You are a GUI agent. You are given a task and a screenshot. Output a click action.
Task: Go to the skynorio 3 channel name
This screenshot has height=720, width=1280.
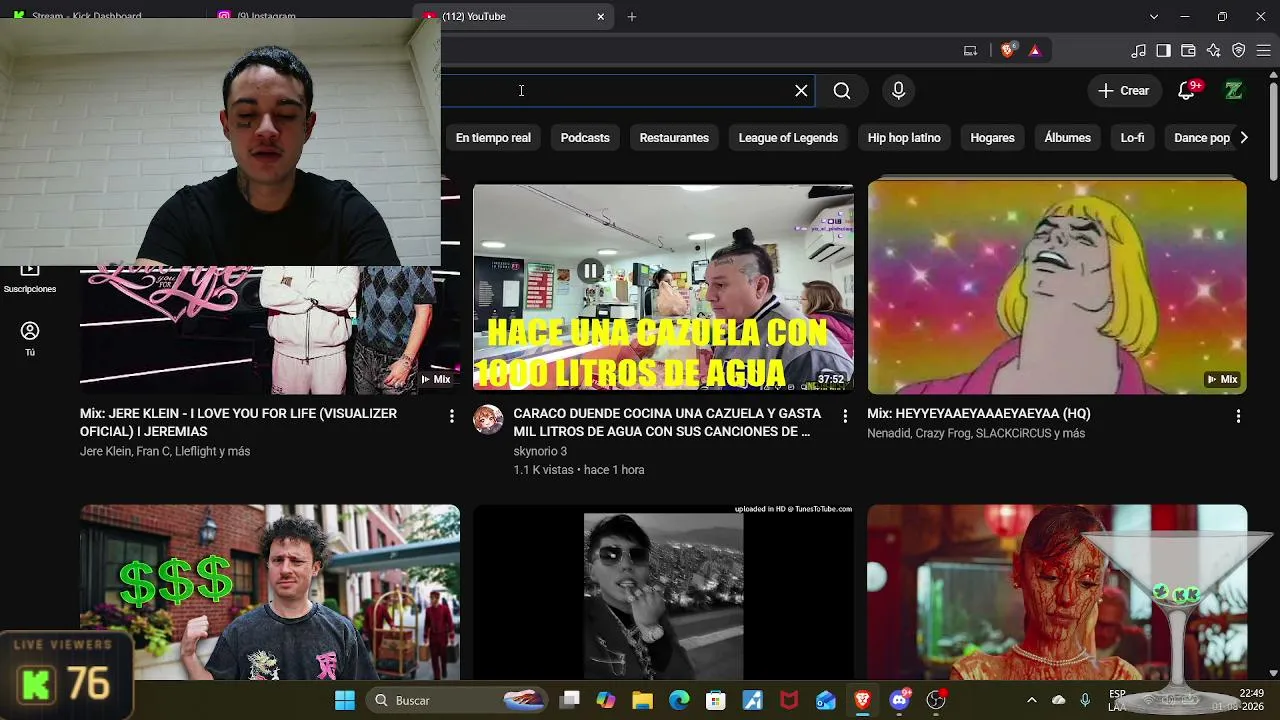(540, 451)
